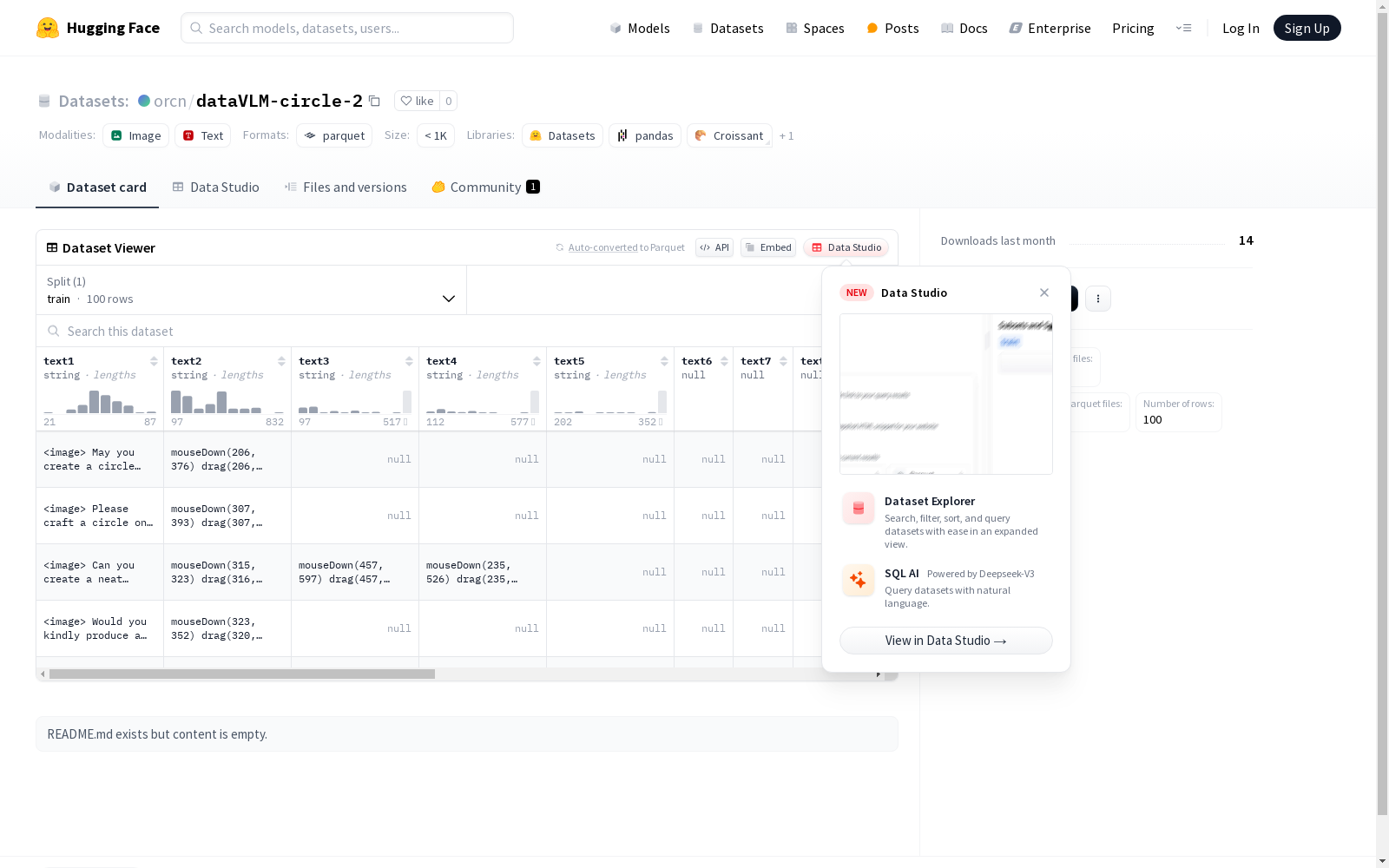Screen dimensions: 1389x868
Task: Click the orcn user avatar link
Action: 144,101
